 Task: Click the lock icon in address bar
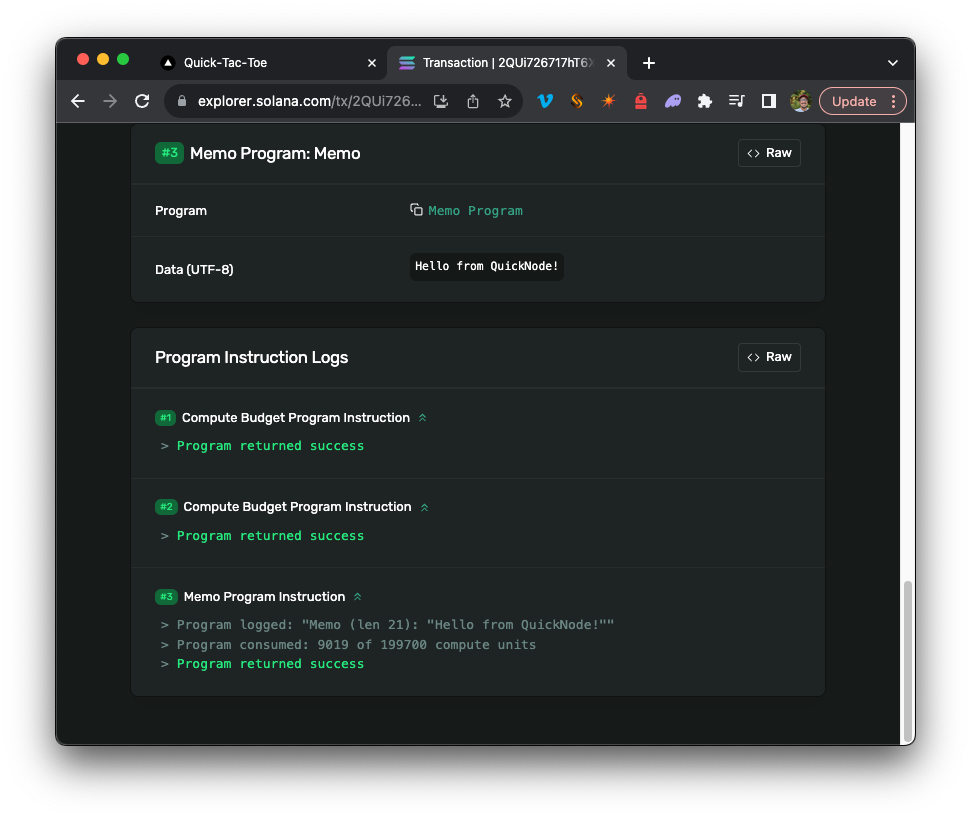click(181, 101)
